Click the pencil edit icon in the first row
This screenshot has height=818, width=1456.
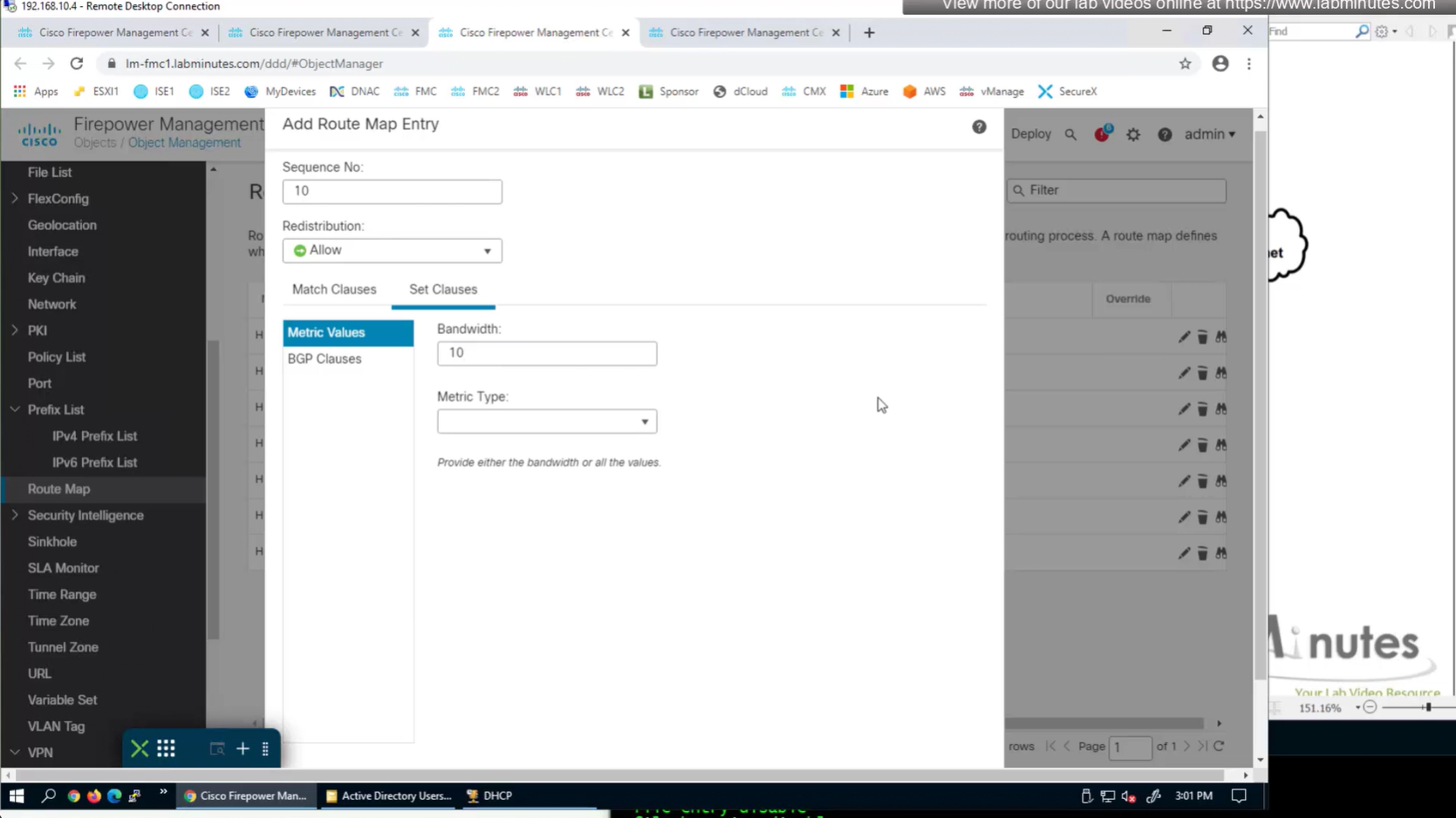(1184, 337)
